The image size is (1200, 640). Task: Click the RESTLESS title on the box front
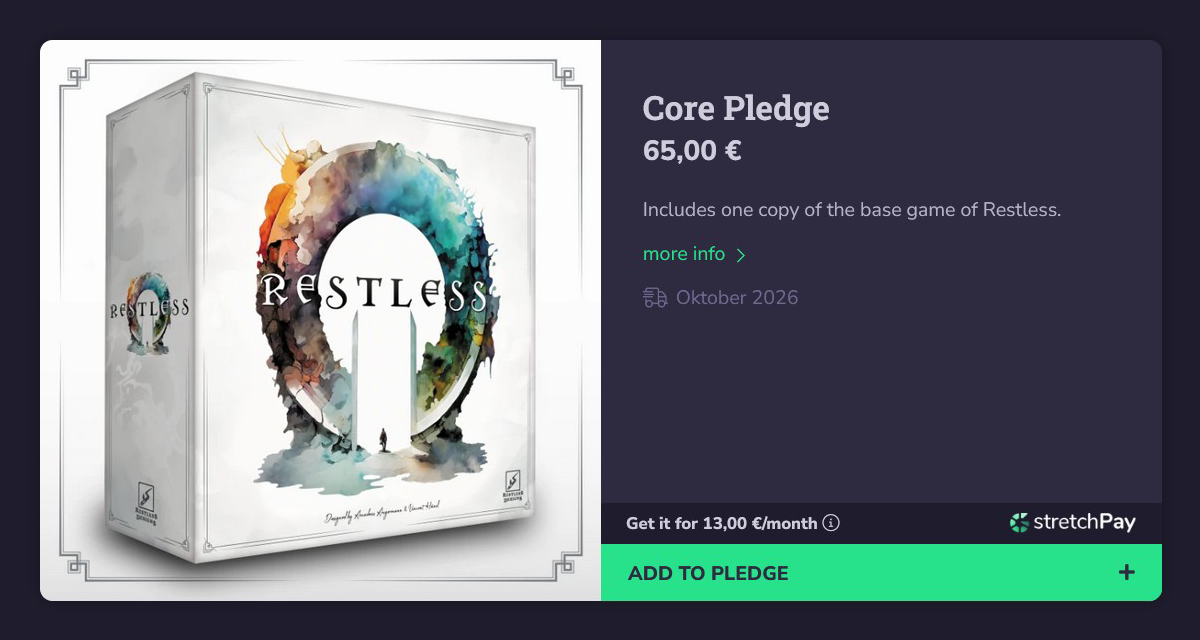coord(374,293)
